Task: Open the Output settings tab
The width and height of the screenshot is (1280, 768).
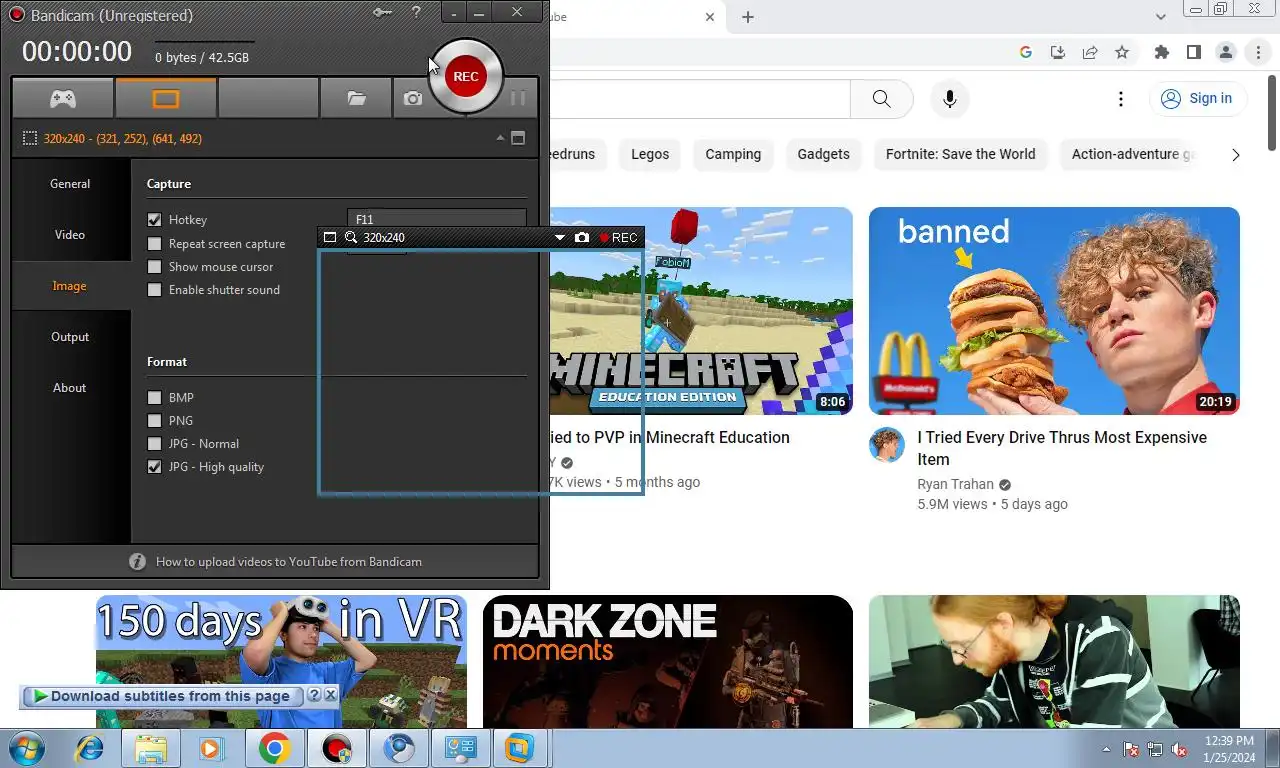Action: pos(70,337)
